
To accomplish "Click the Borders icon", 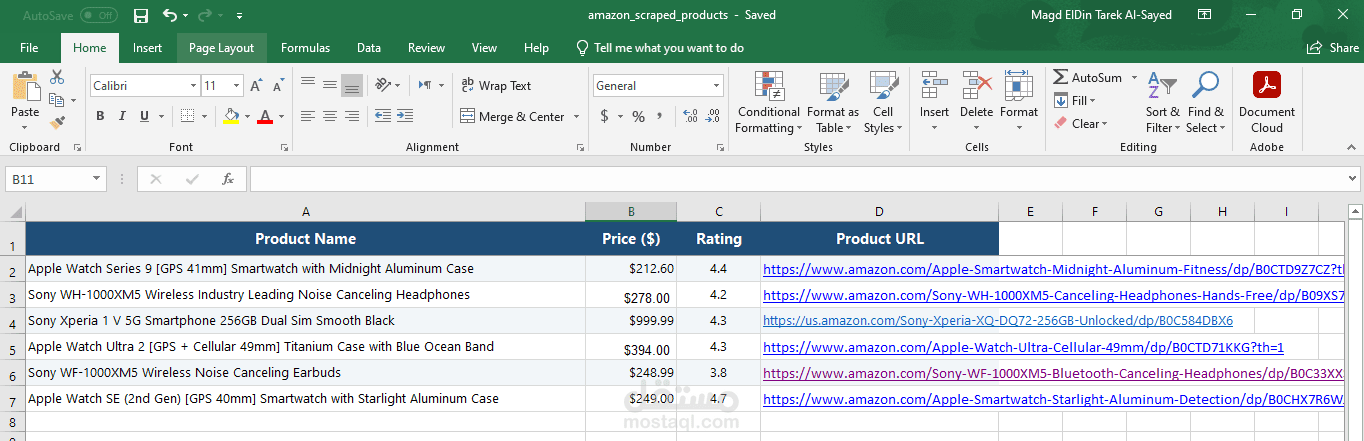I will [187, 117].
